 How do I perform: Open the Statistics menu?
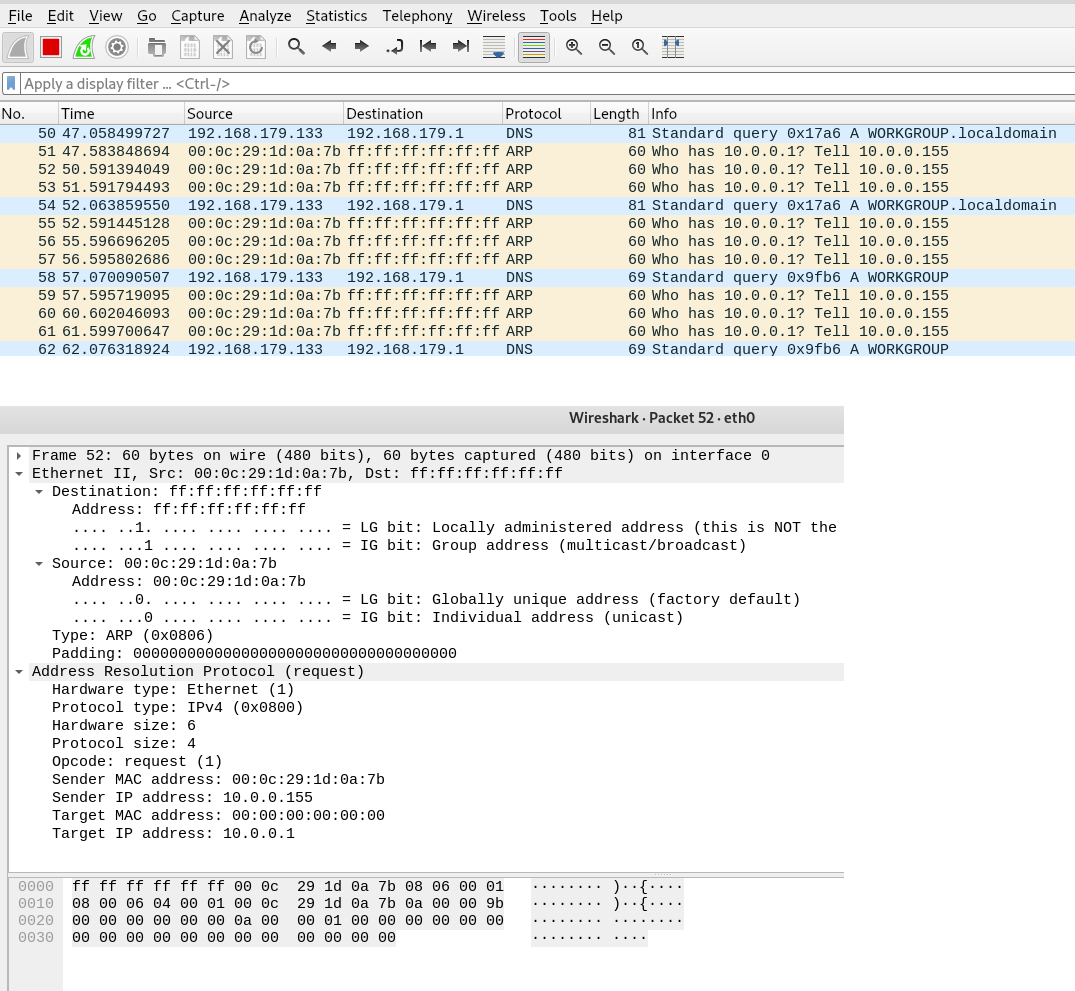[336, 16]
